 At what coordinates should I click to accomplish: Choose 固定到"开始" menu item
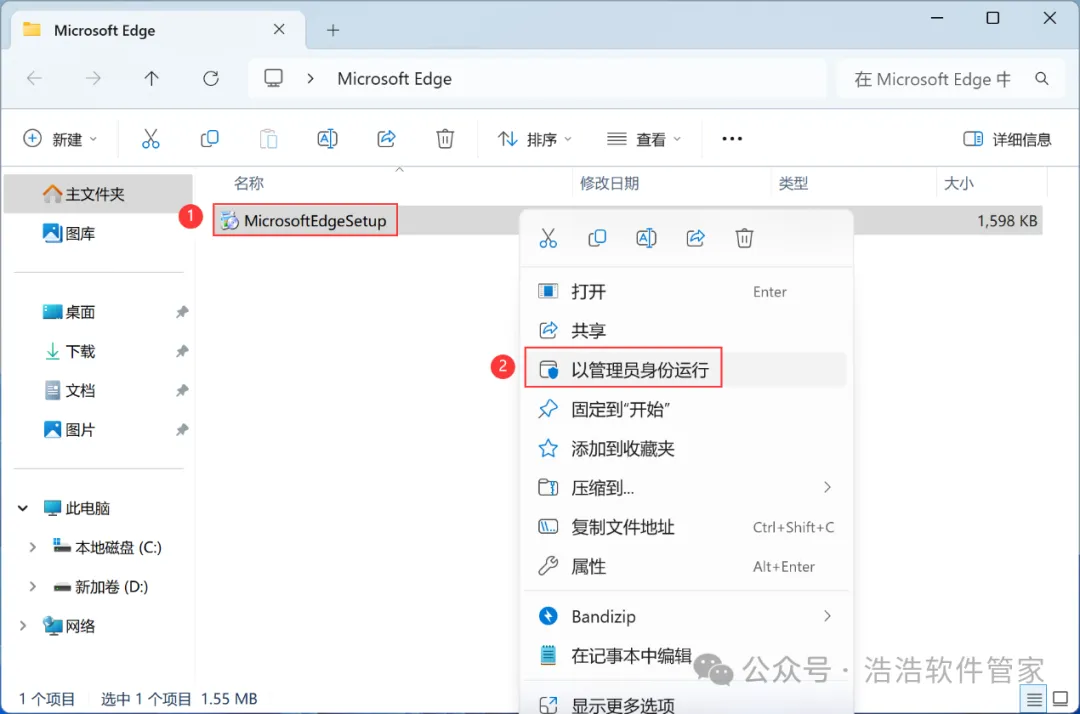click(x=686, y=409)
